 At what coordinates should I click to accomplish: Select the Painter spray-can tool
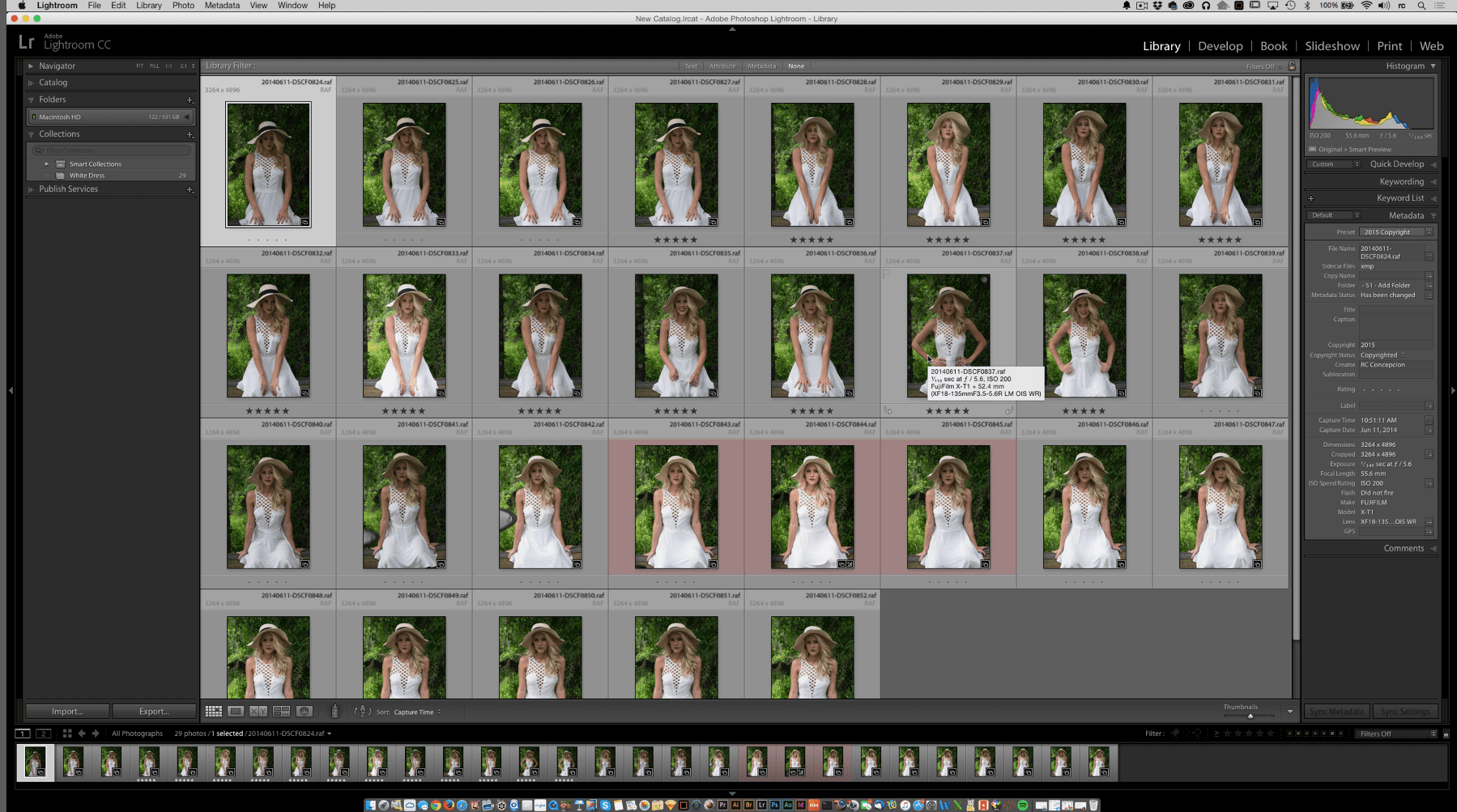(x=334, y=712)
